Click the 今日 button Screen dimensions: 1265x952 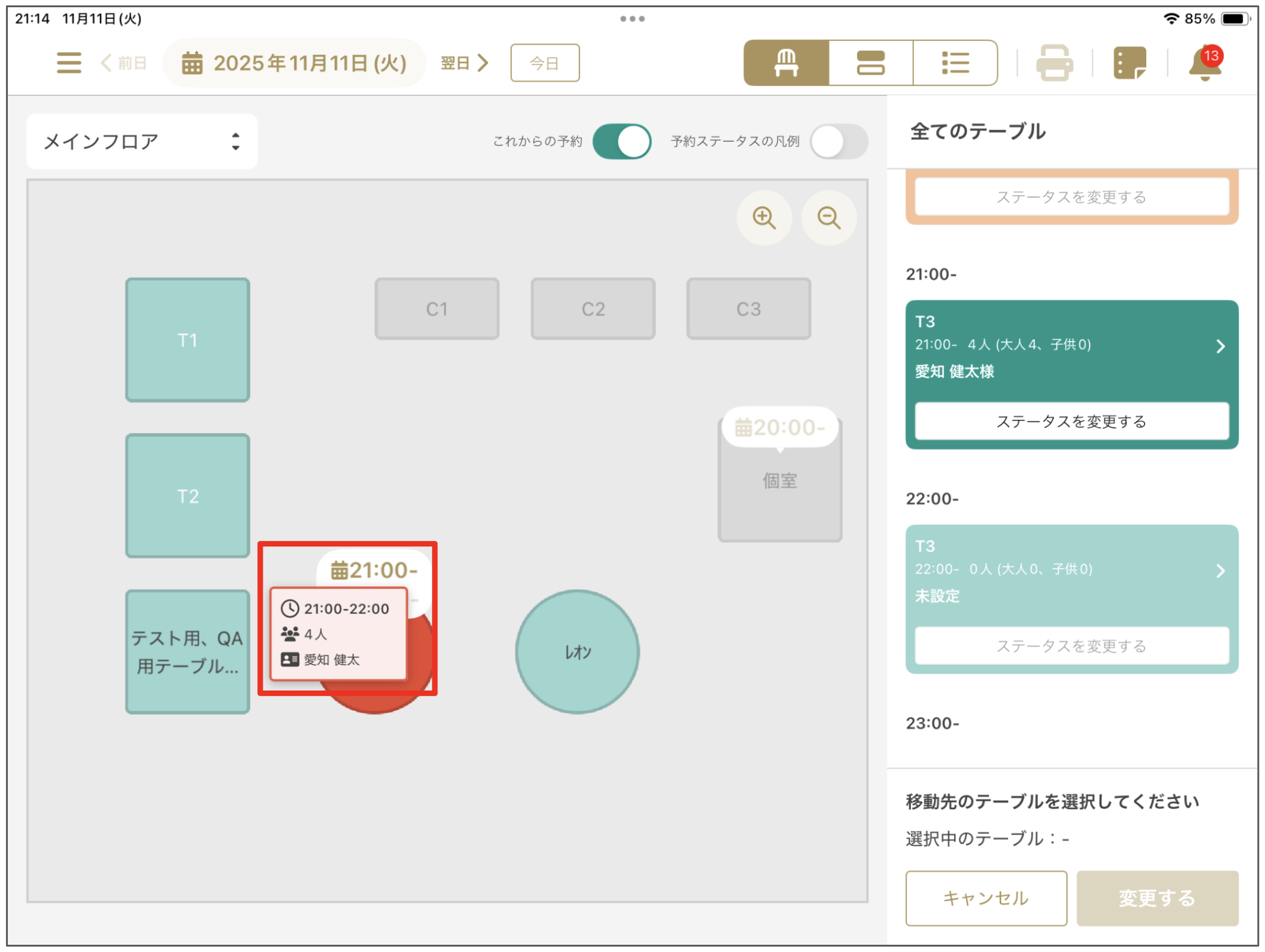point(545,63)
